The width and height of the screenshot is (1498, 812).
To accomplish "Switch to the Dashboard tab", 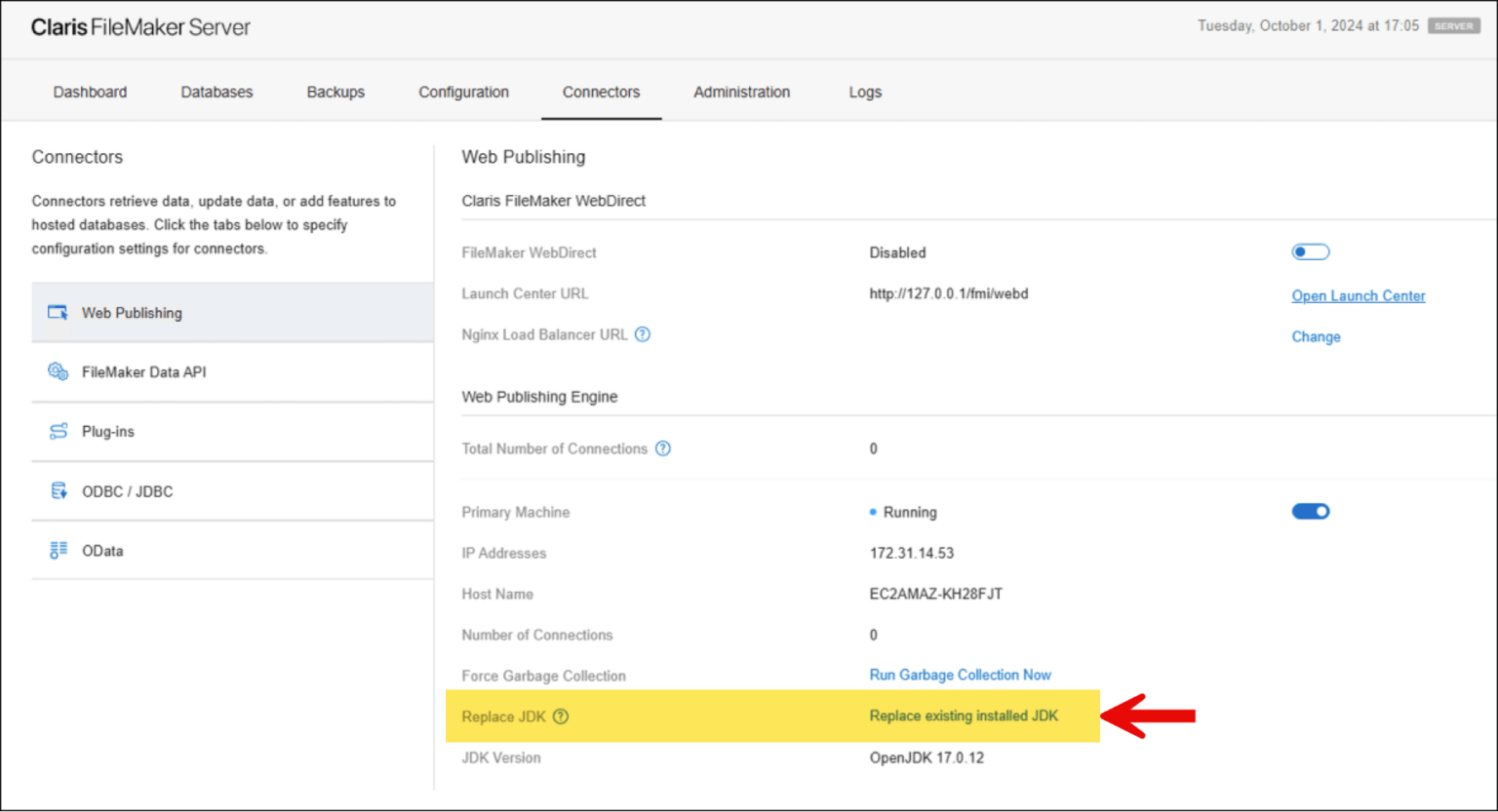I will click(x=90, y=92).
